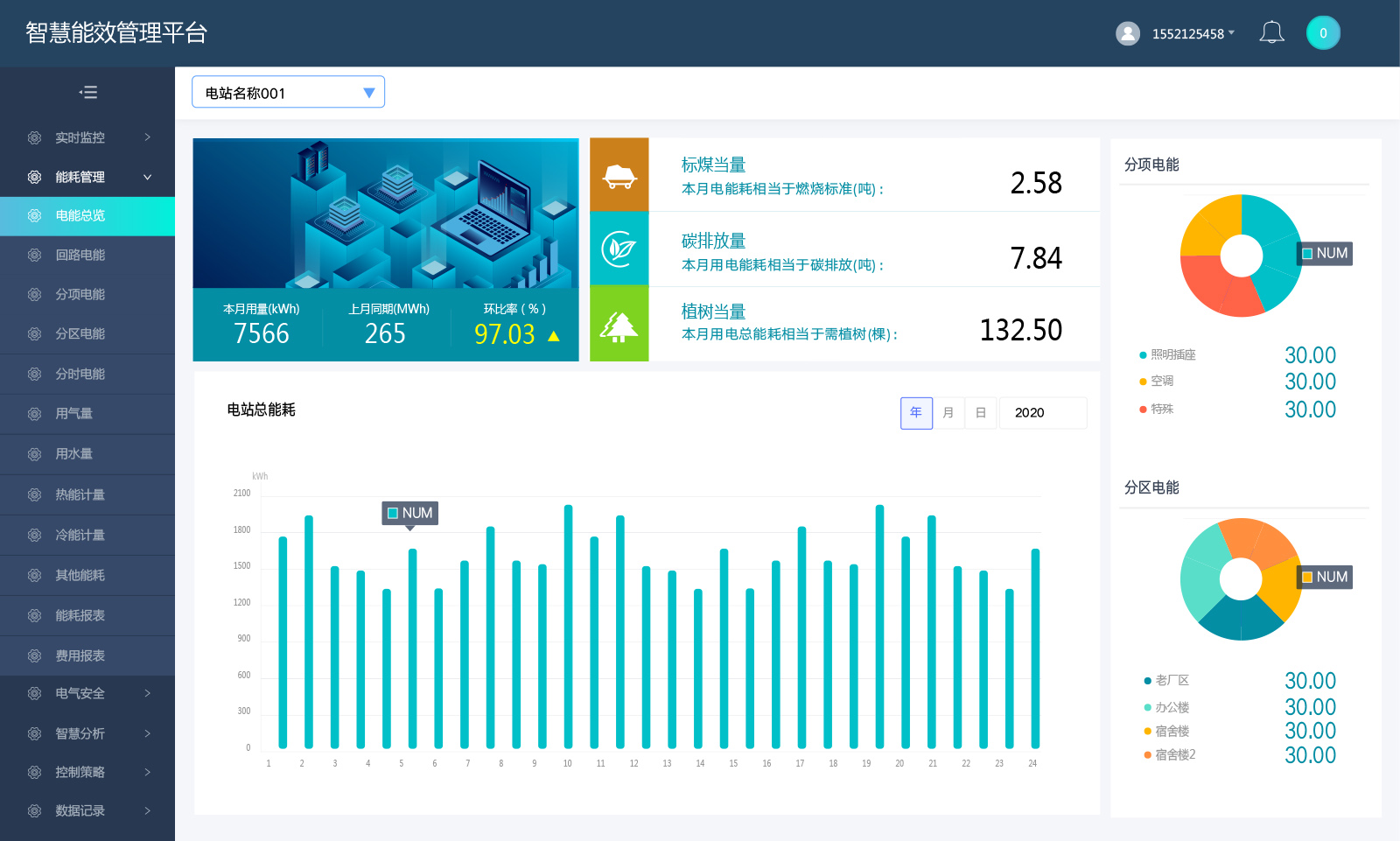Click the leaf icon for 碳排放量
Screen dimensions: 1400x841
click(x=619, y=249)
